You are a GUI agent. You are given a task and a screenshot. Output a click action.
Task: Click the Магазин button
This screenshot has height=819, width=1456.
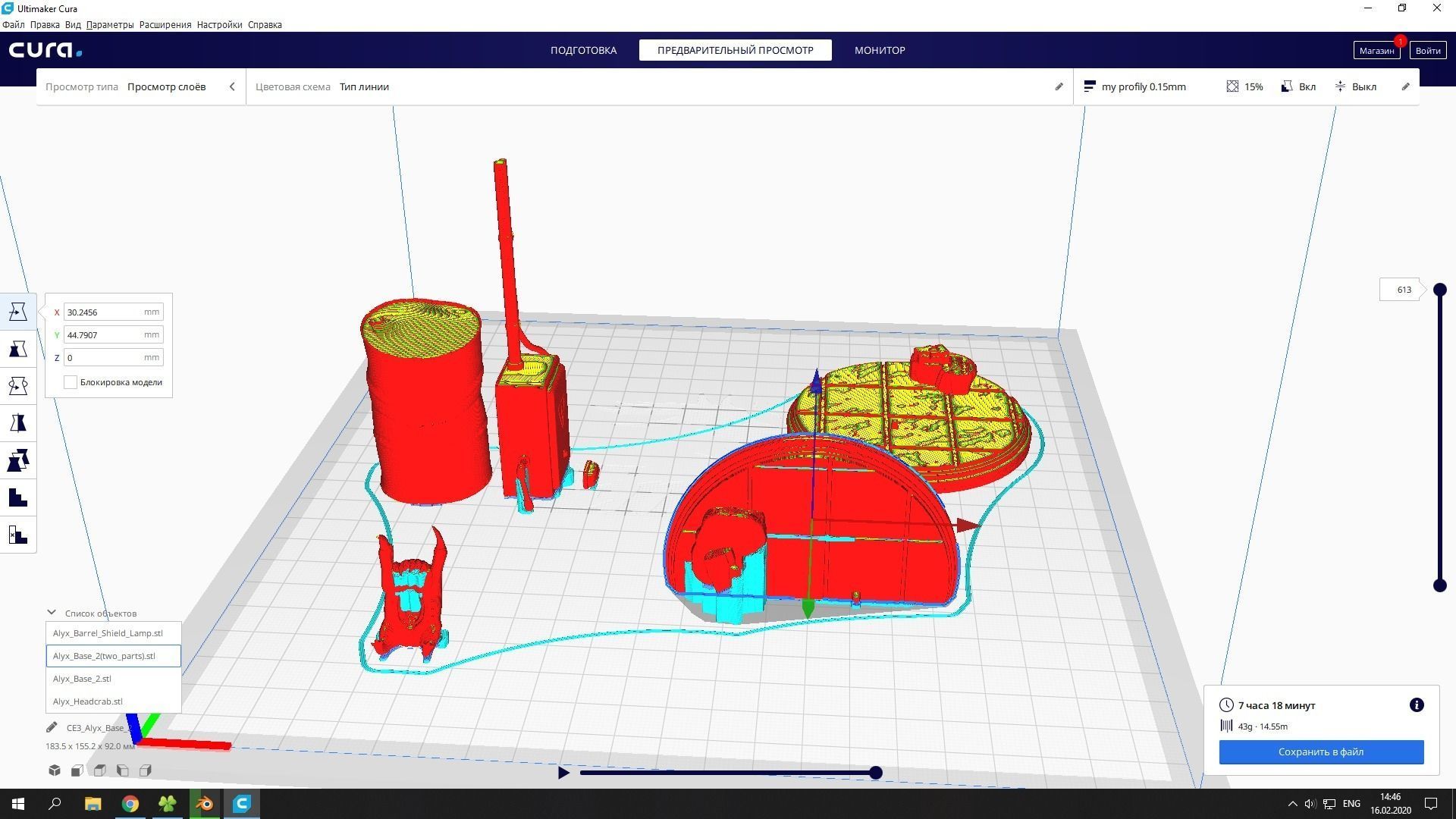click(x=1376, y=50)
